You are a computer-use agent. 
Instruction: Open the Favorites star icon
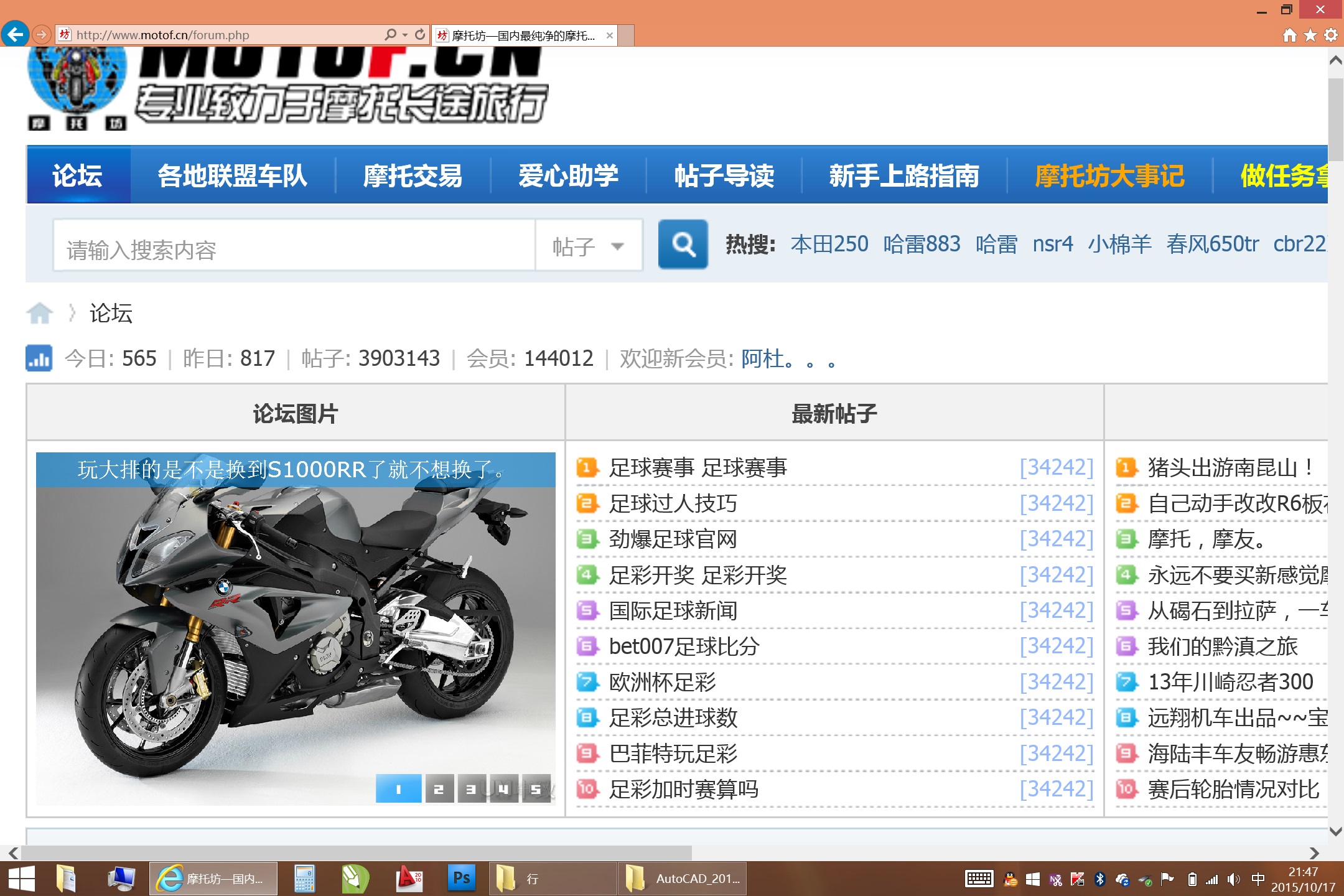(x=1310, y=35)
